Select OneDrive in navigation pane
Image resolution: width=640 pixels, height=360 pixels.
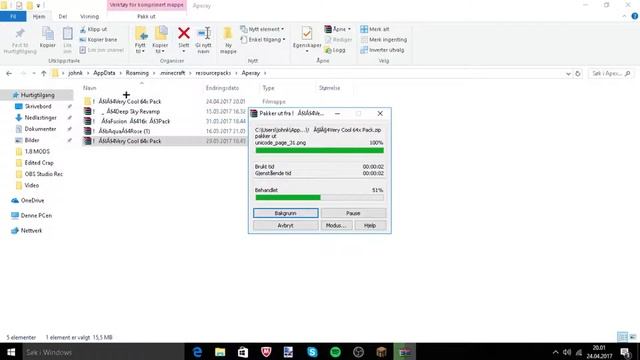click(x=32, y=200)
